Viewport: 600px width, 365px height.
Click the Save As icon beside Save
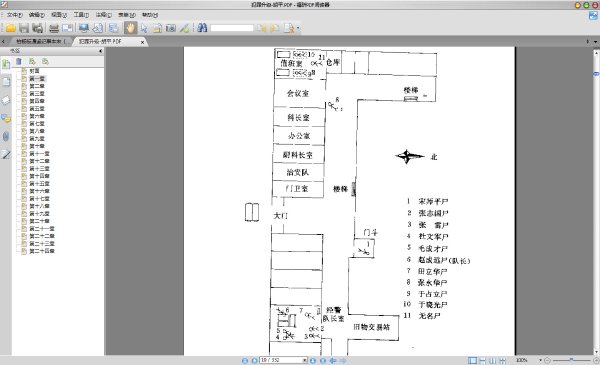point(37,28)
